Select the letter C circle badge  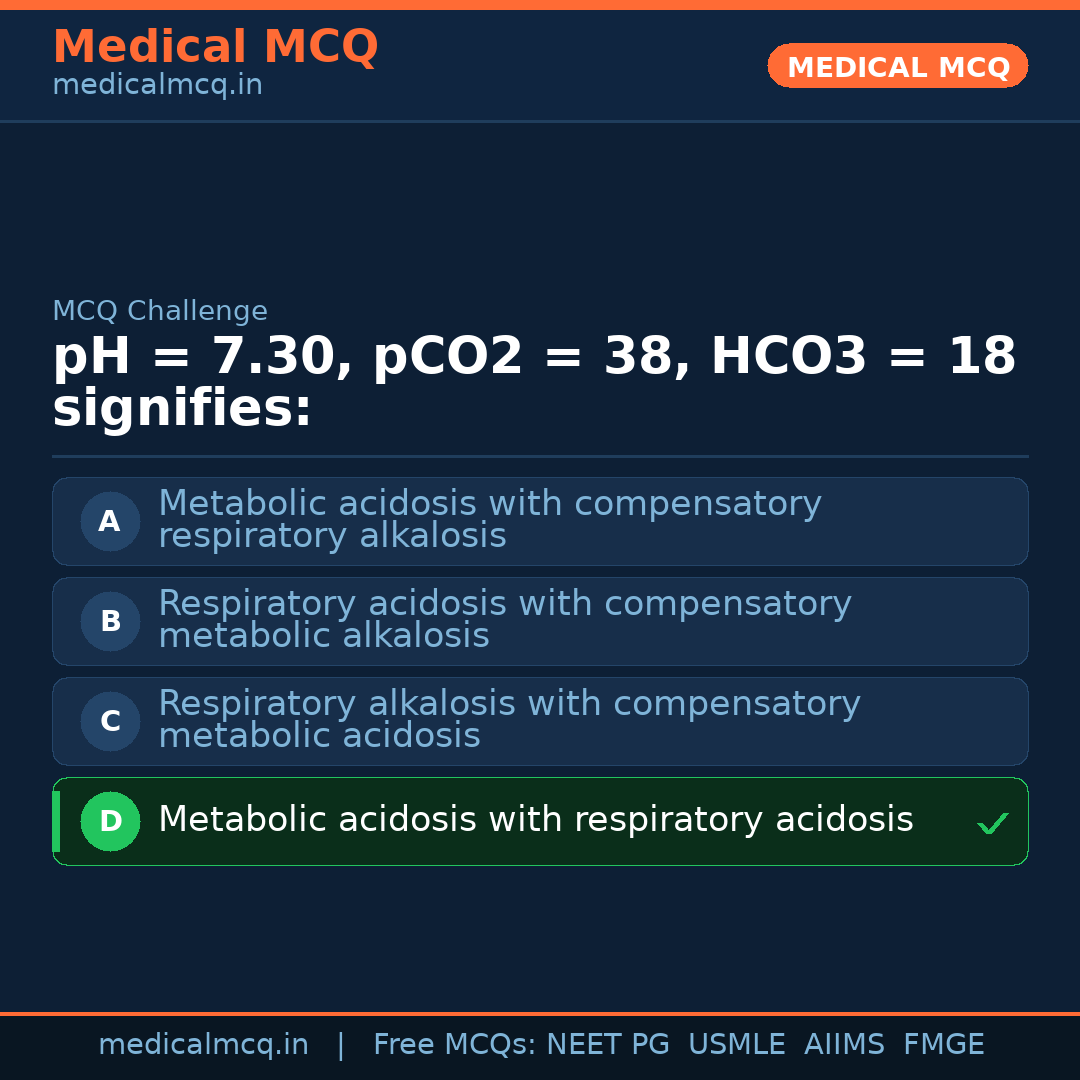pos(110,721)
